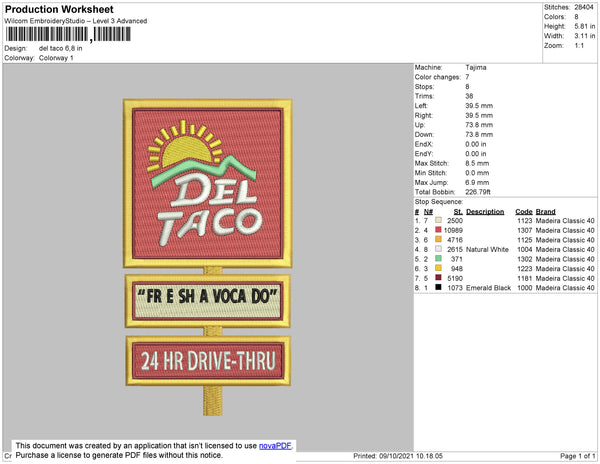Select 'Emerald Black' description text
600x464 pixels.
coord(488,288)
